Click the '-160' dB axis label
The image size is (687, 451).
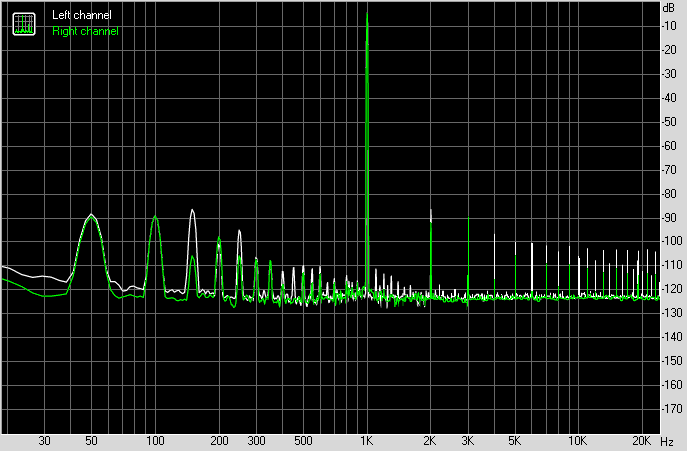(673, 384)
